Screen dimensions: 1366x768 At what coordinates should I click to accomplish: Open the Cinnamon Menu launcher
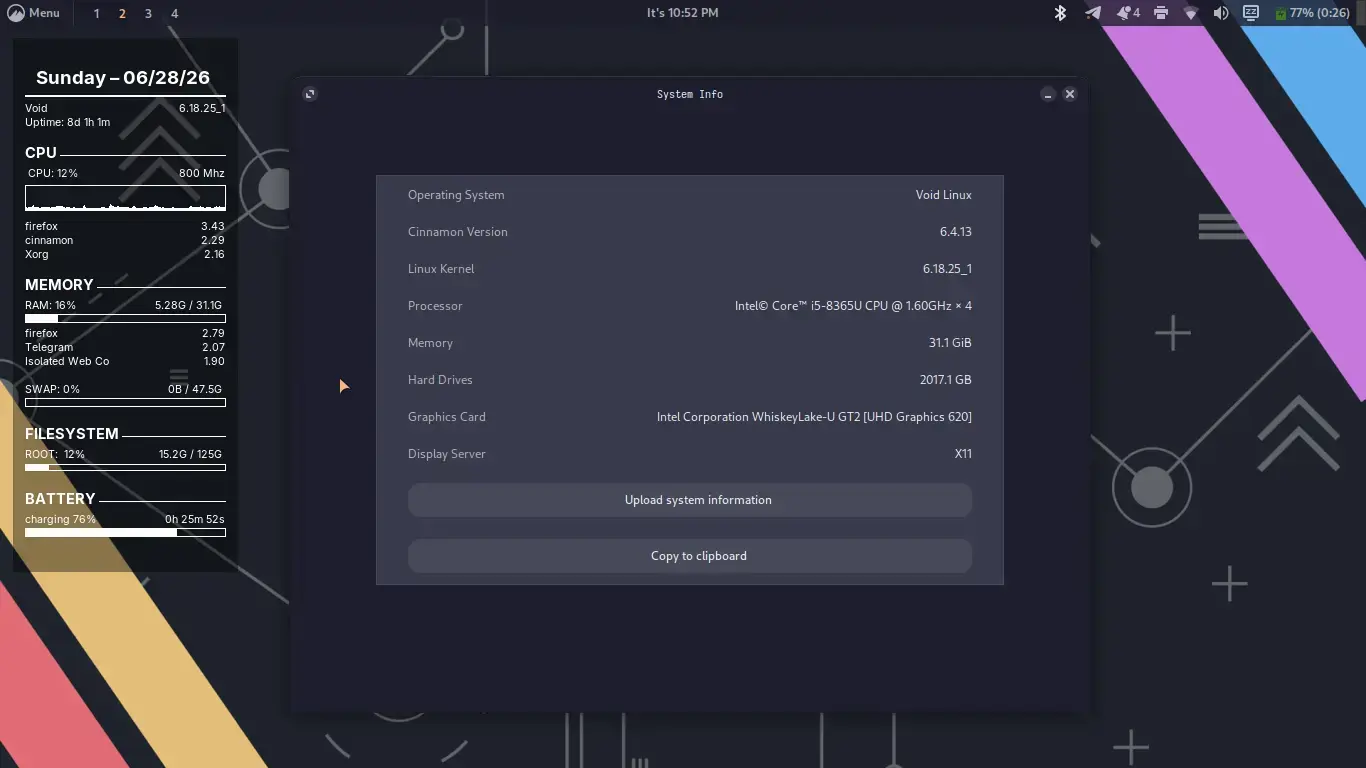click(33, 13)
